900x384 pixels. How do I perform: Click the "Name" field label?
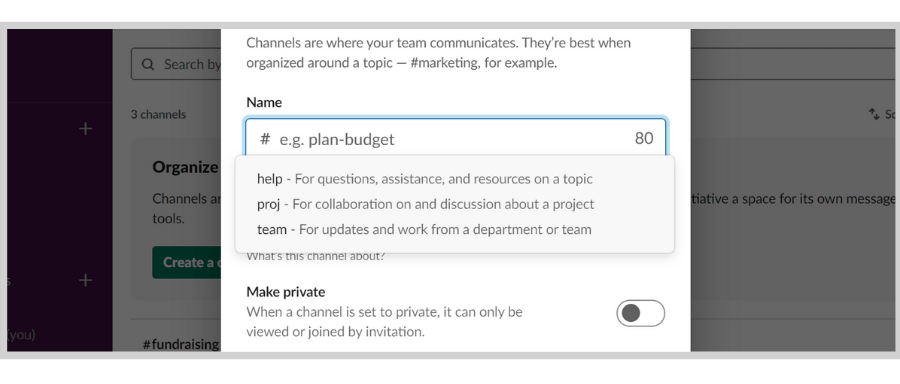click(264, 102)
